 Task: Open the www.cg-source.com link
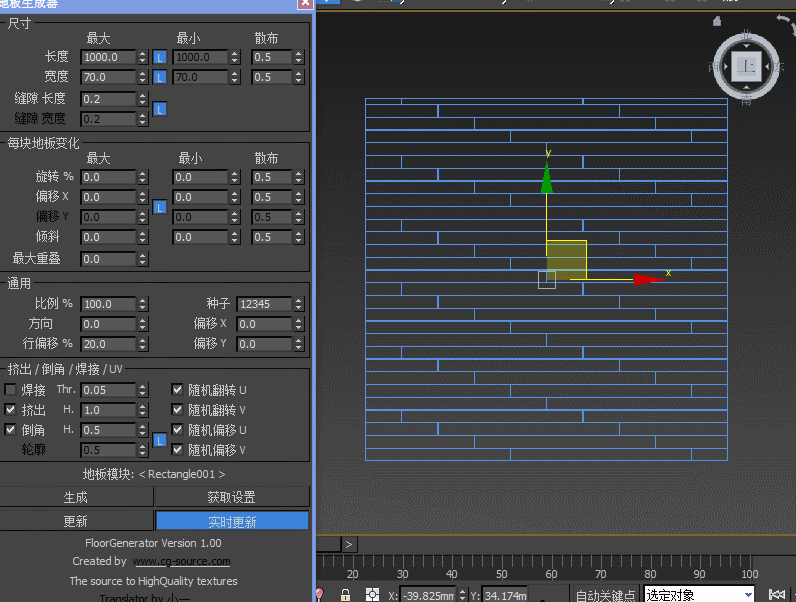tap(181, 561)
